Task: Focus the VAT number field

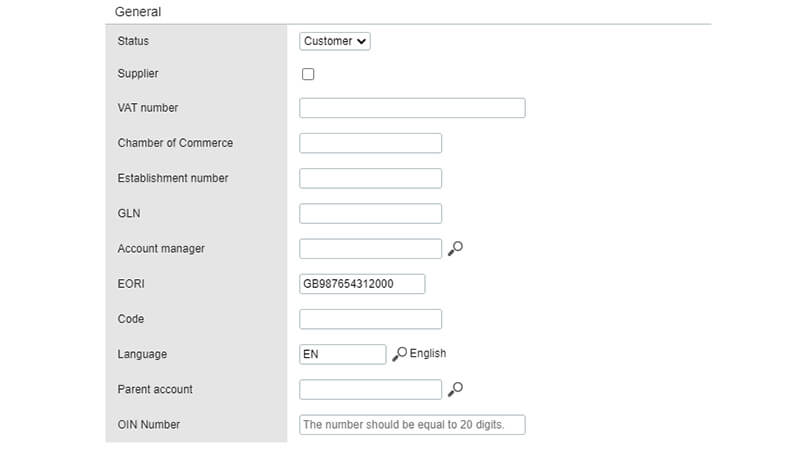Action: [x=412, y=108]
